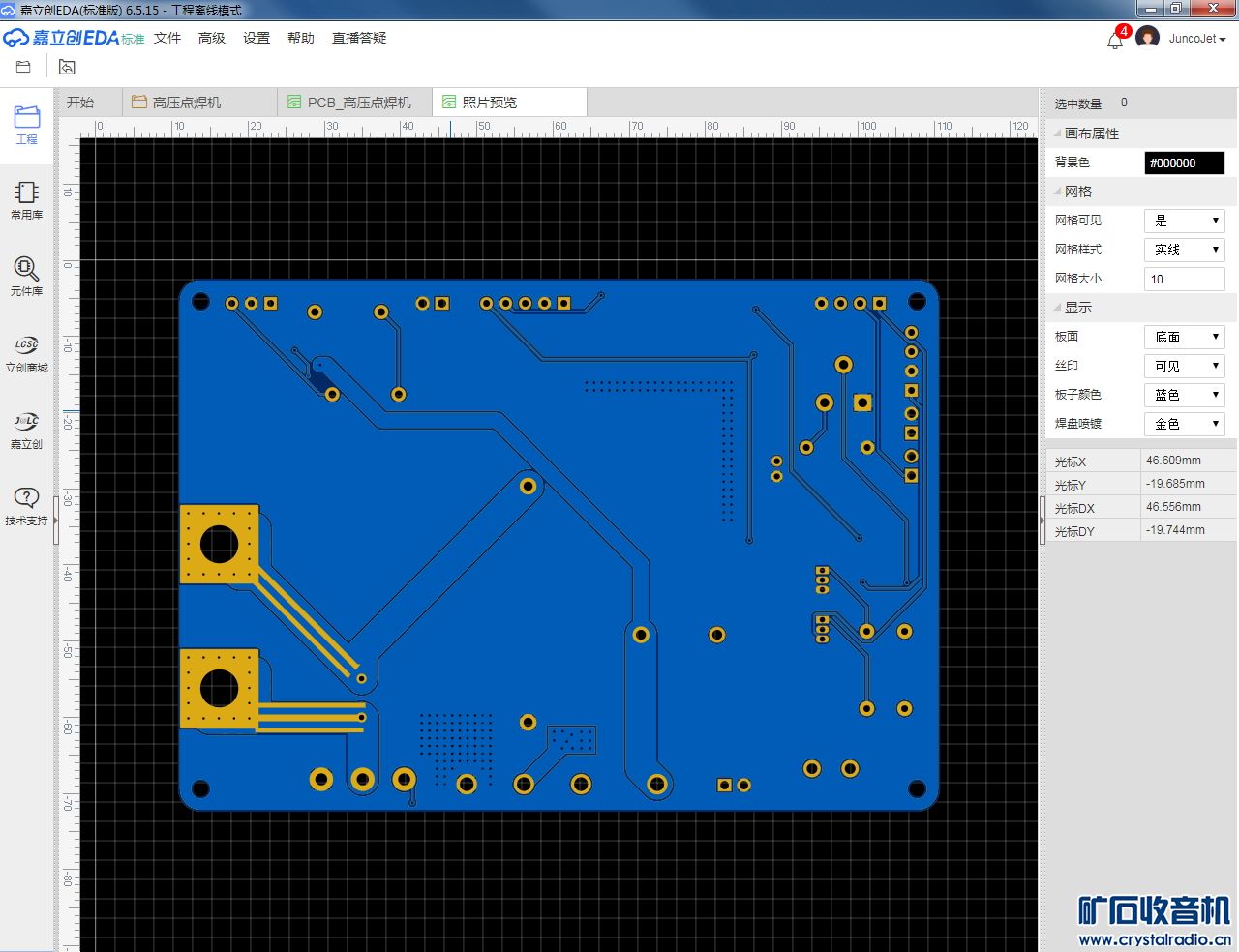Click the 网格大小 grid size input field

pos(1185,279)
